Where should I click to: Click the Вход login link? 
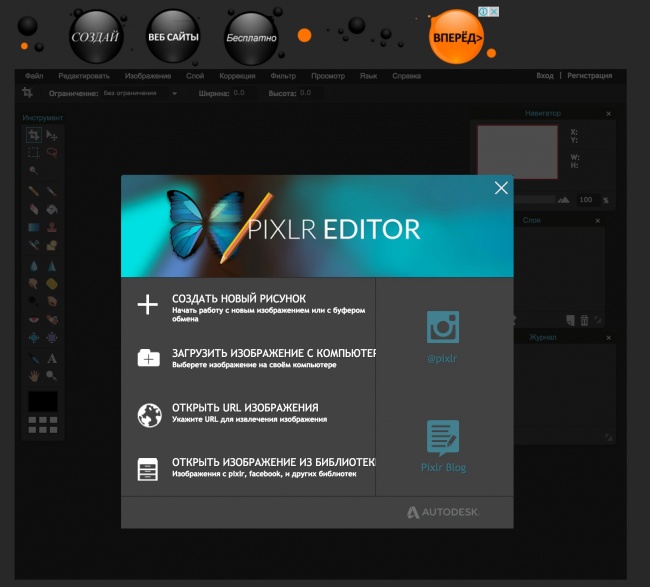tap(544, 76)
